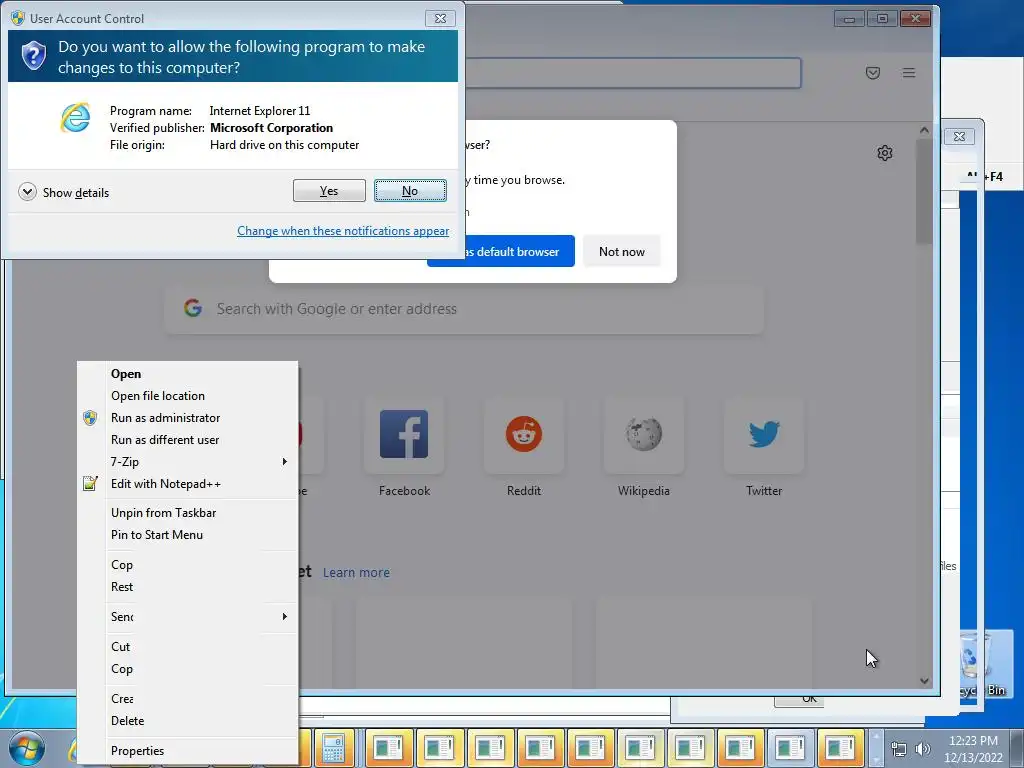
Task: Choose Open in the context menu
Action: click(x=187, y=374)
